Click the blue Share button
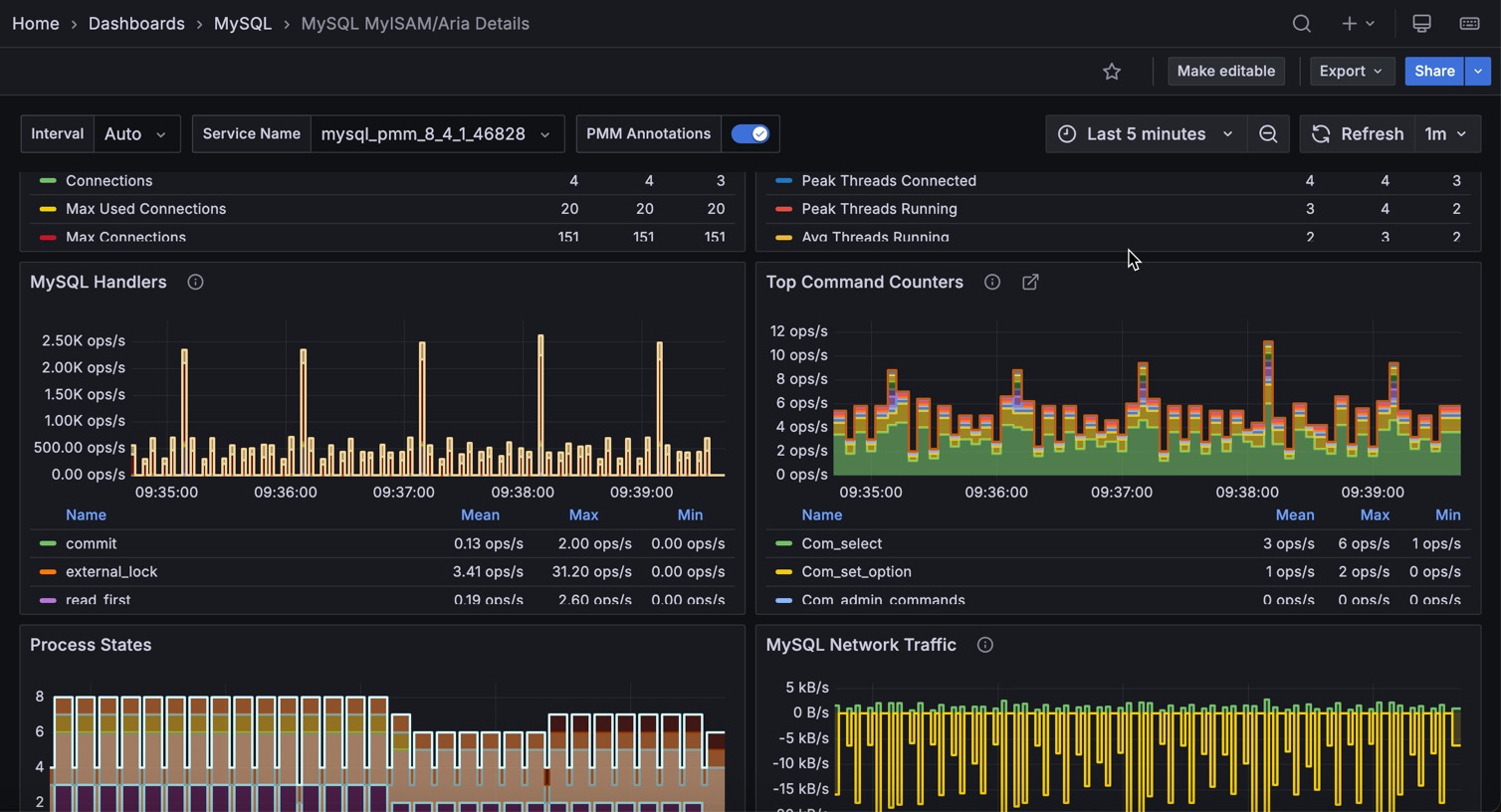 coord(1433,72)
